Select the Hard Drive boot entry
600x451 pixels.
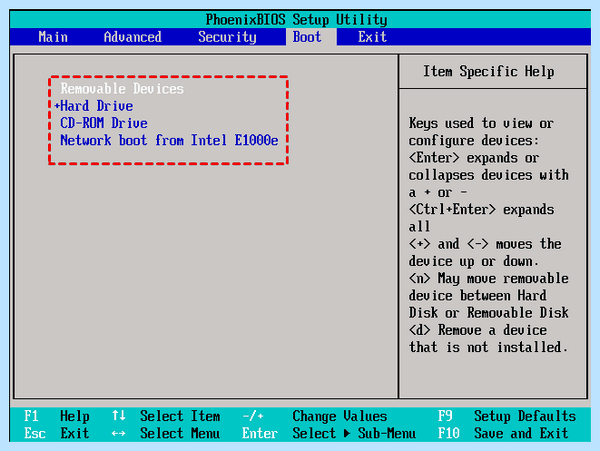coord(97,106)
